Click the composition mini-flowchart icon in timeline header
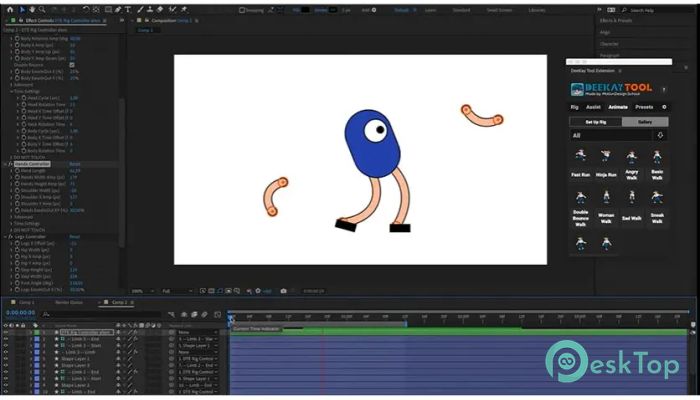Viewport: 700px width, 400px height. point(171,315)
